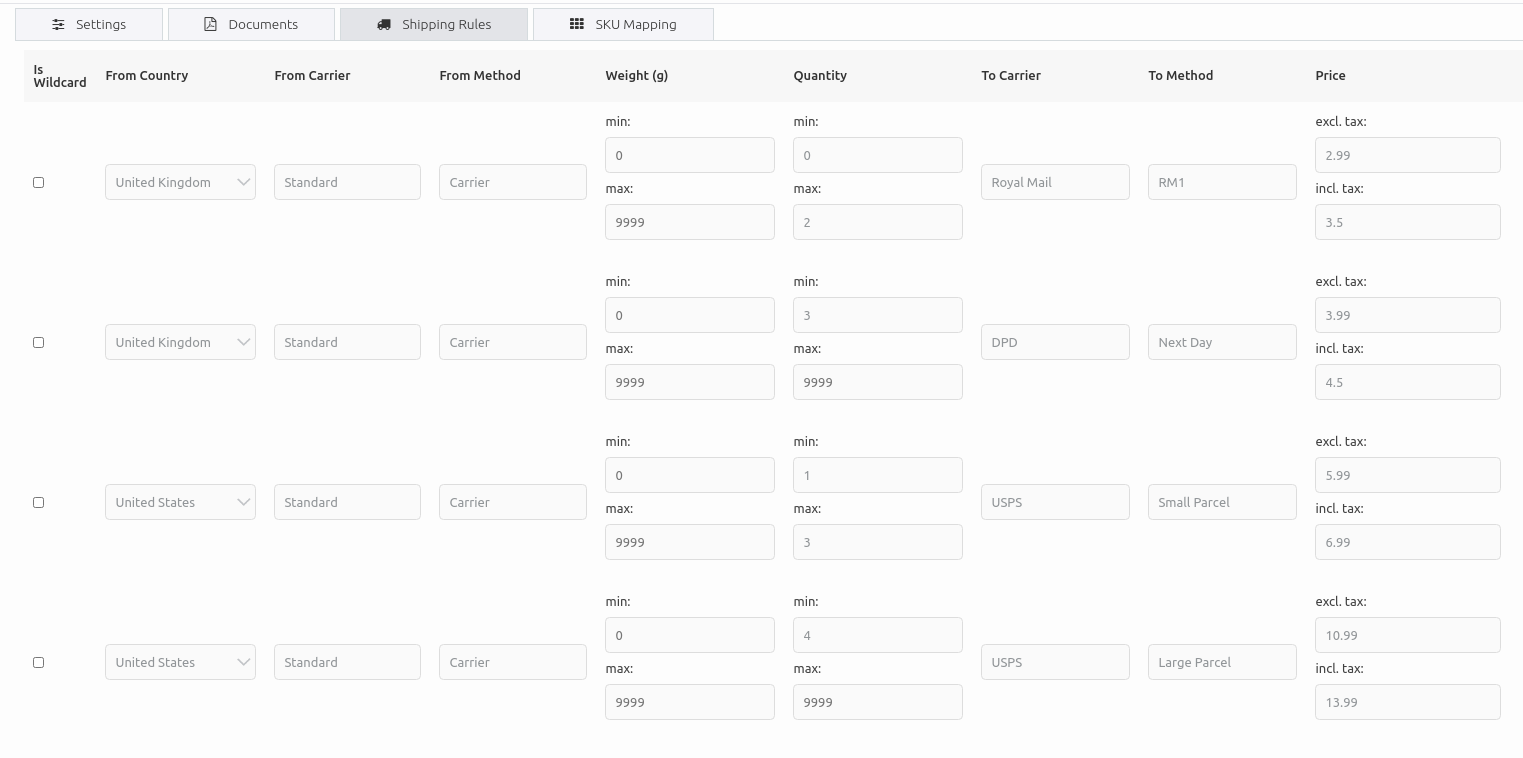Open From Country dropdown in Large Parcel row
Image resolution: width=1523 pixels, height=758 pixels.
(x=180, y=662)
